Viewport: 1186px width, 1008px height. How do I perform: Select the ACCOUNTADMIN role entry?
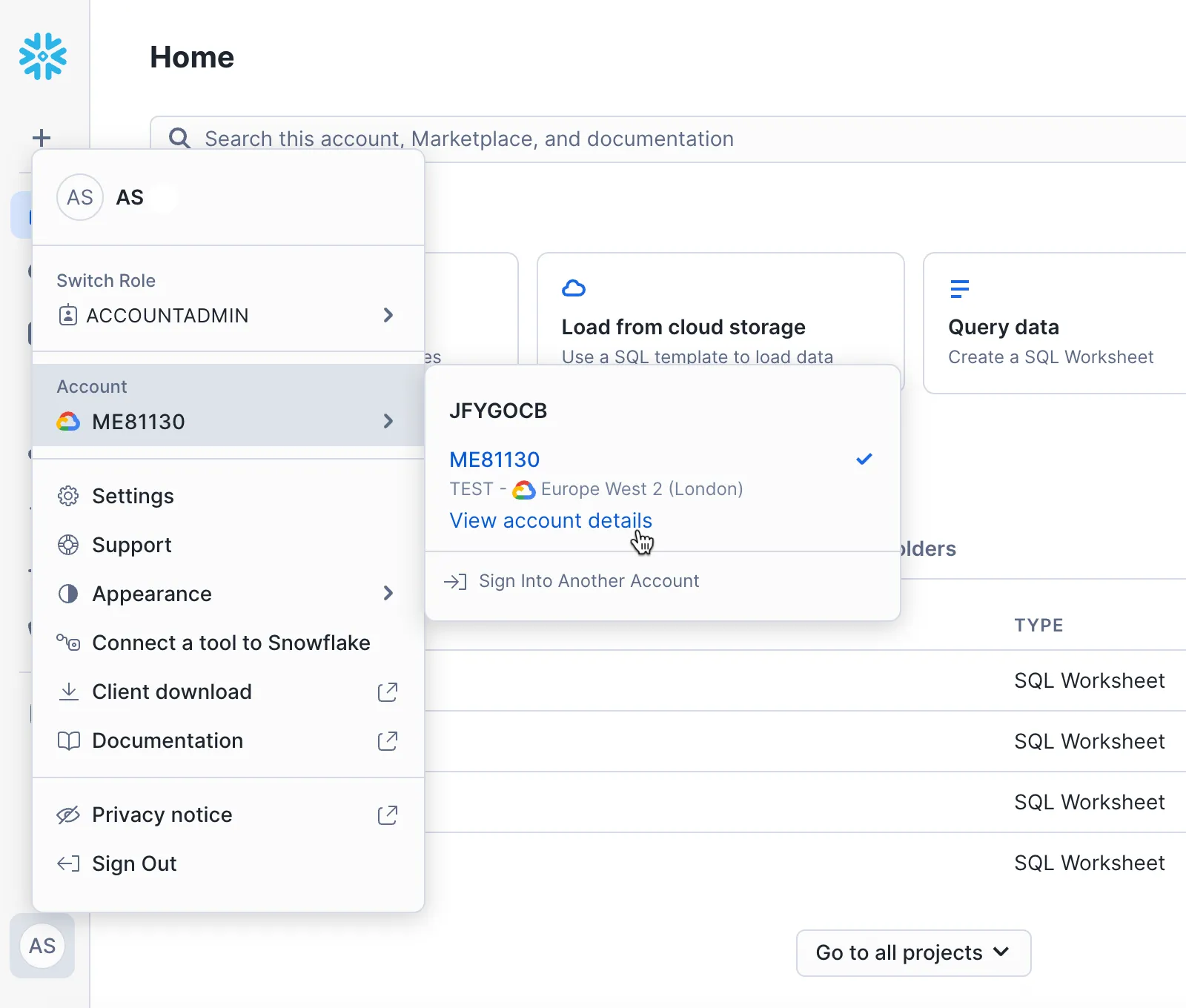[228, 315]
